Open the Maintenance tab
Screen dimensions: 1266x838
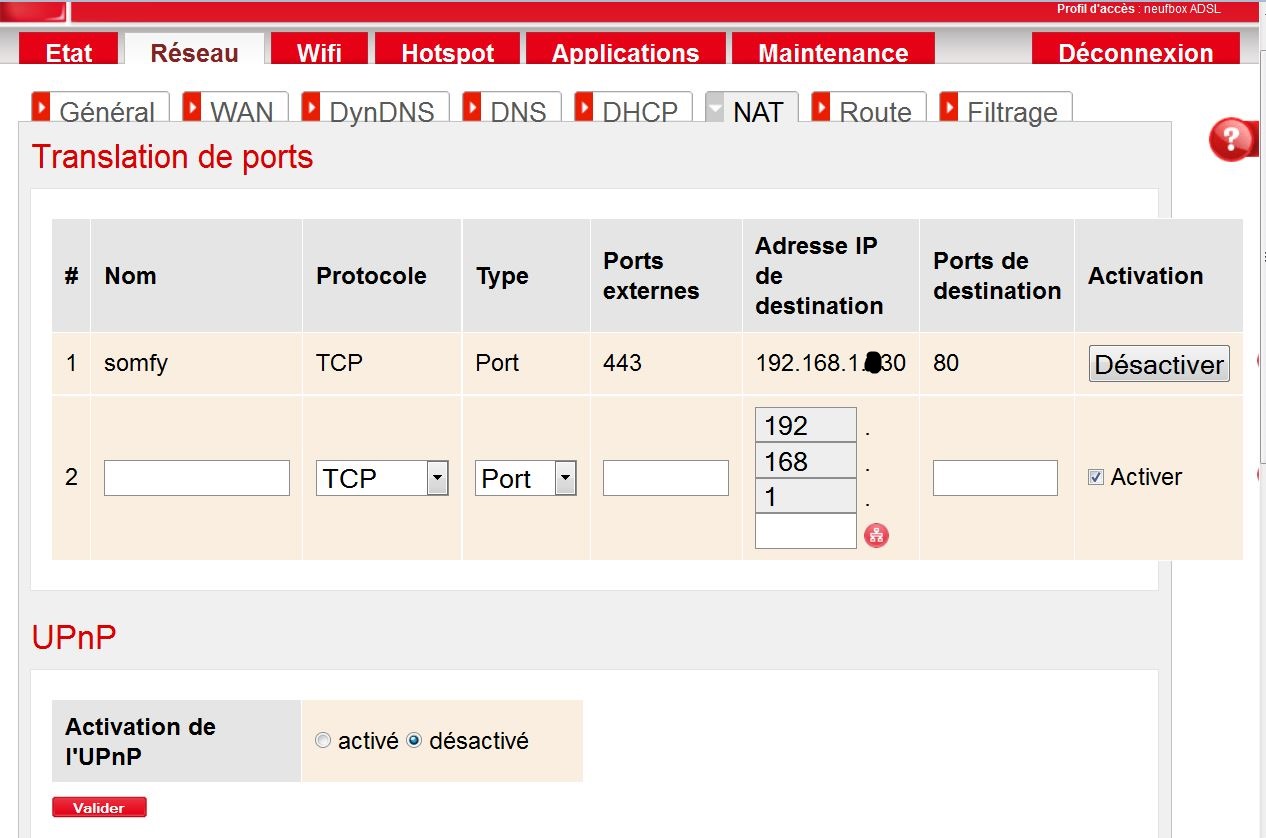pyautogui.click(x=833, y=52)
